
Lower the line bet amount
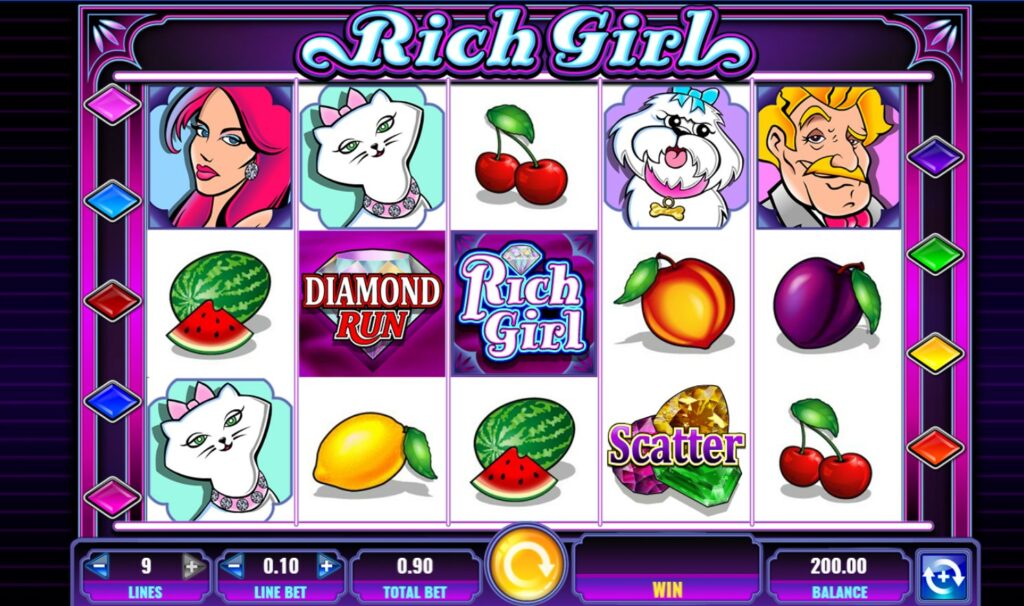pyautogui.click(x=232, y=566)
